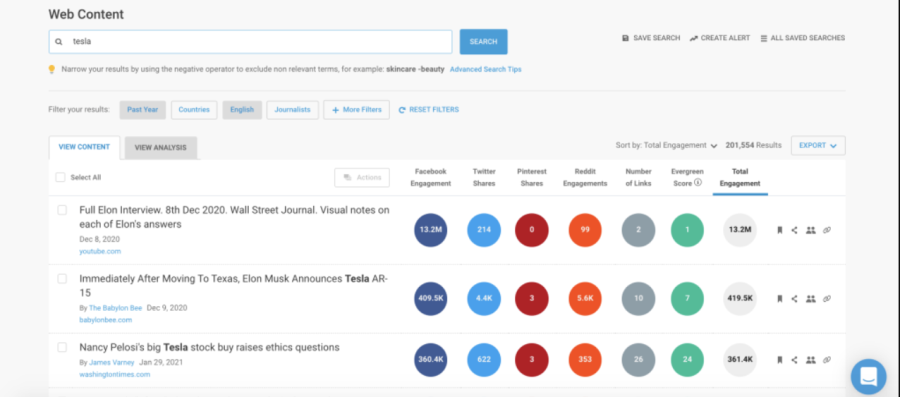Click the 361.4K total engagement bubble
The image size is (900, 397).
click(740, 360)
